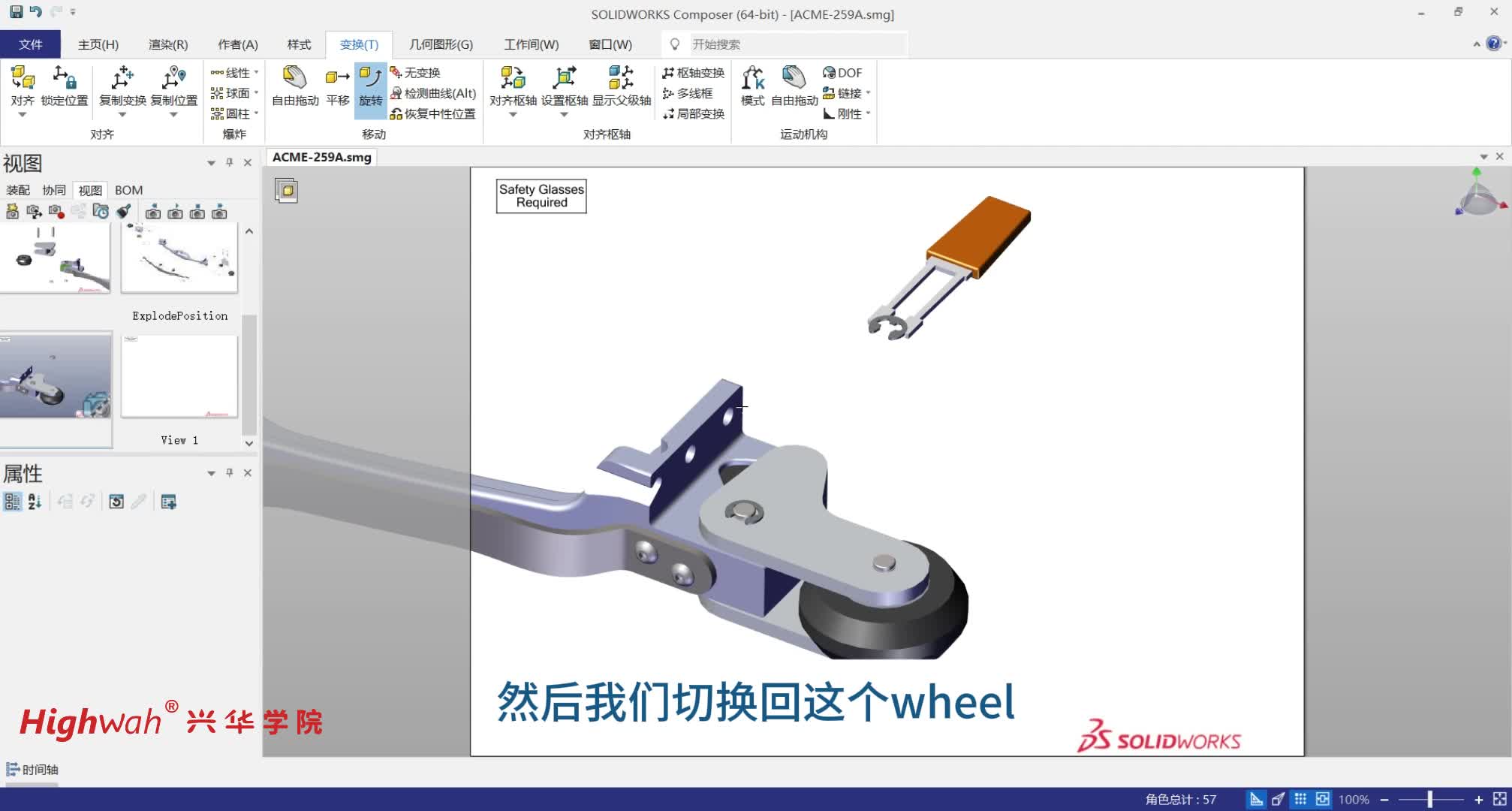Viewport: 1512px width, 811px height.
Task: Click the last view camera icon
Action: (219, 212)
